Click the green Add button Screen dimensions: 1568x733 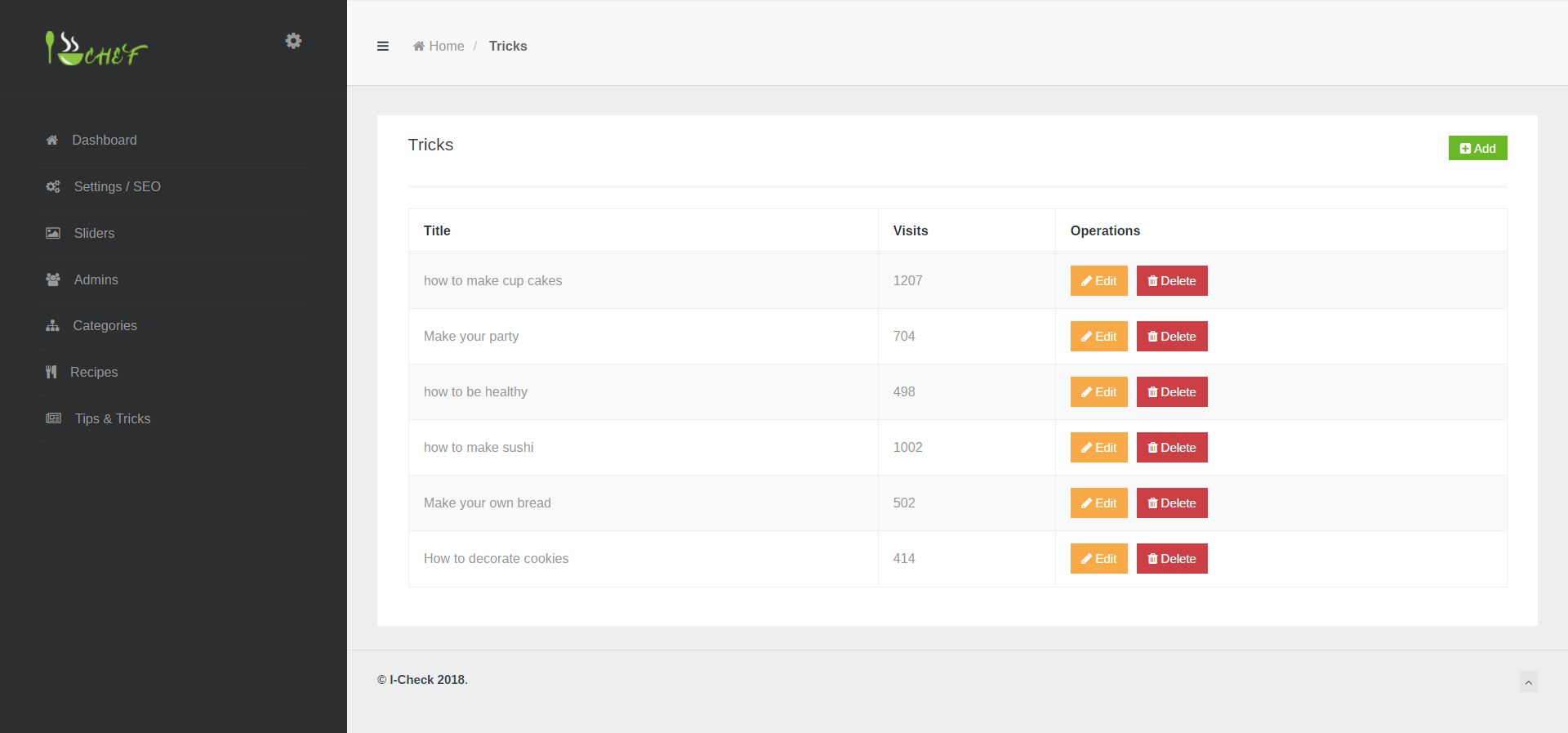point(1477,148)
